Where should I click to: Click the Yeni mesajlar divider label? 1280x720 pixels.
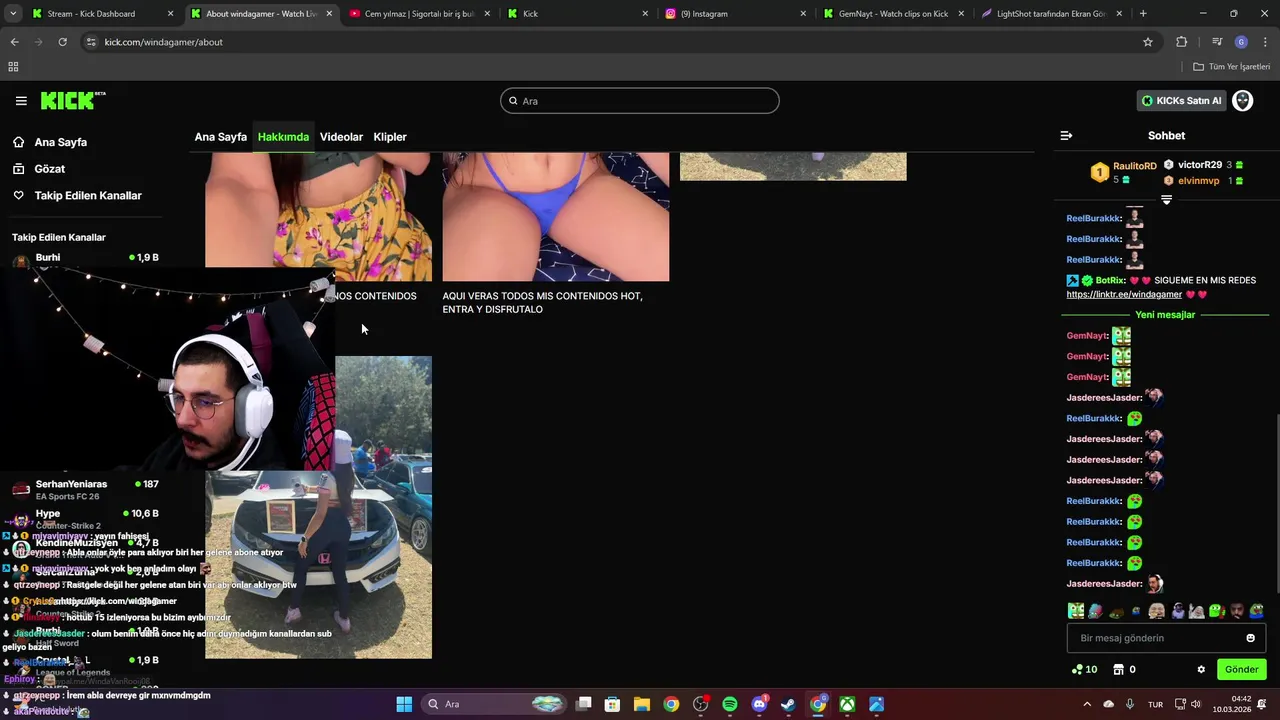coord(1165,315)
